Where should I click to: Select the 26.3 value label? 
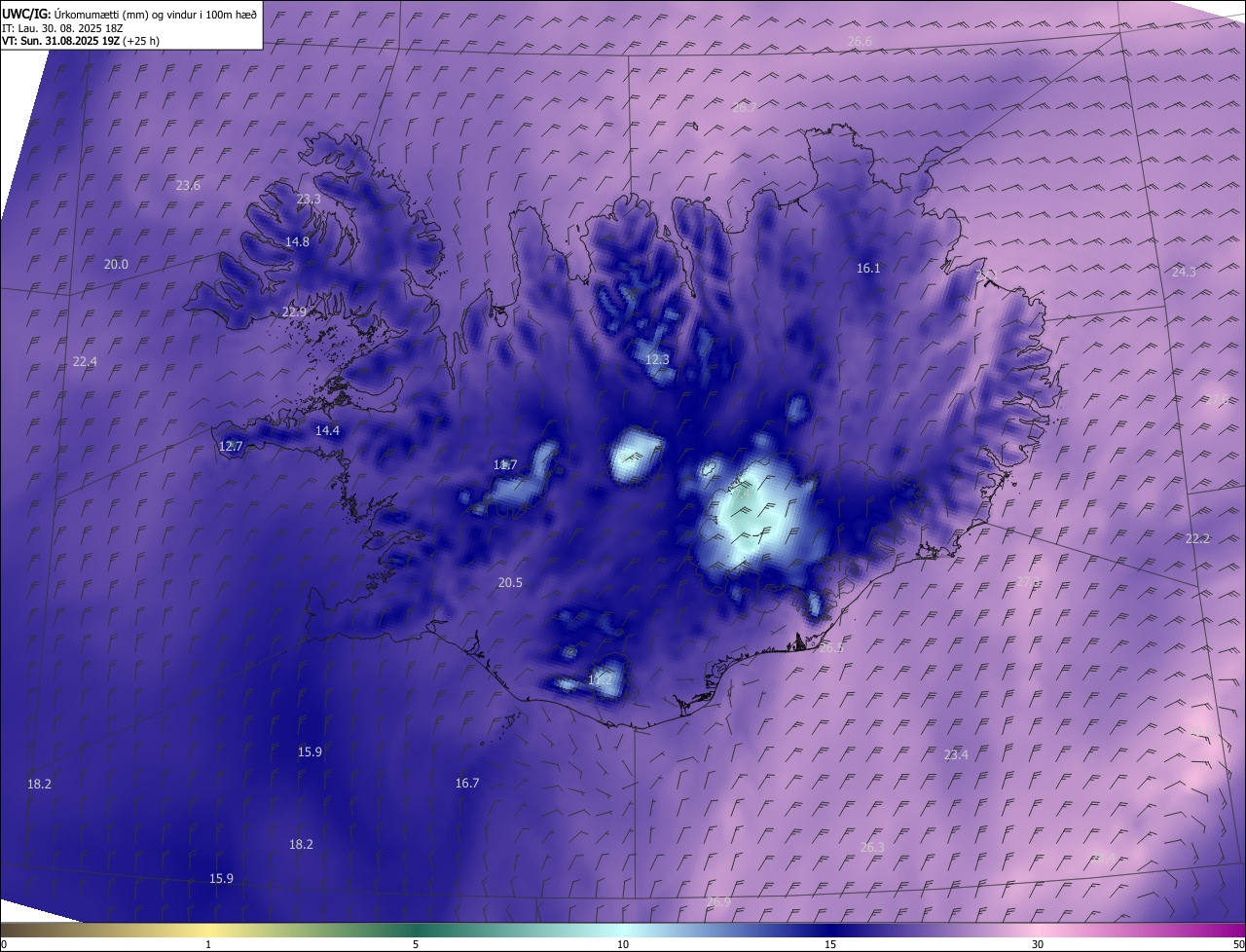point(872,847)
